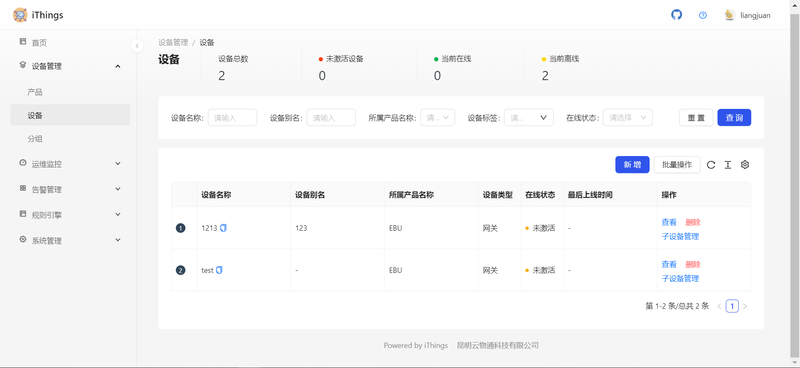Expand the 规则引擎 menu chevron
Screen dimensions: 800x368
pos(118,215)
